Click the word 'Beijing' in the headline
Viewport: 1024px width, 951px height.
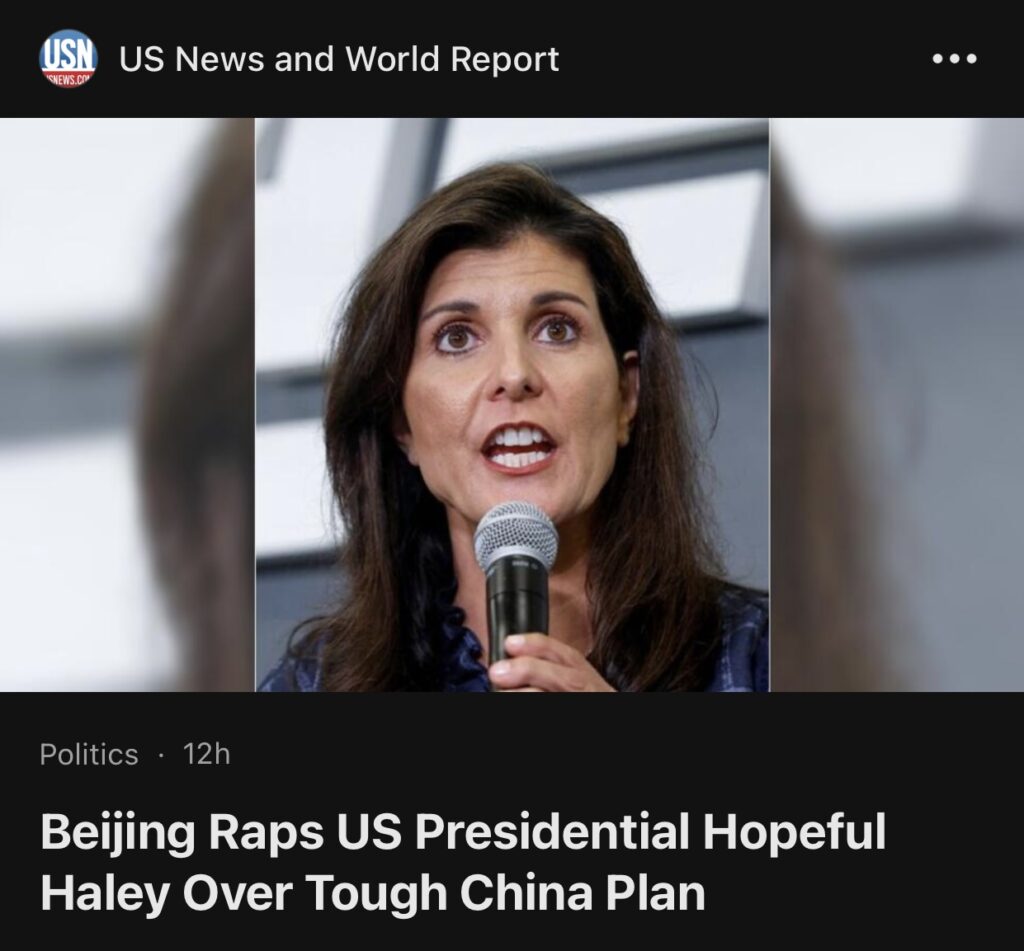tap(118, 833)
